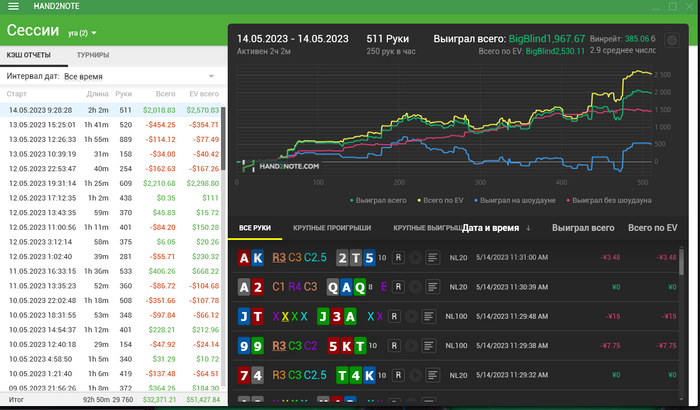Open hand text notes for AK hand
The image size is (700, 410).
pyautogui.click(x=432, y=257)
